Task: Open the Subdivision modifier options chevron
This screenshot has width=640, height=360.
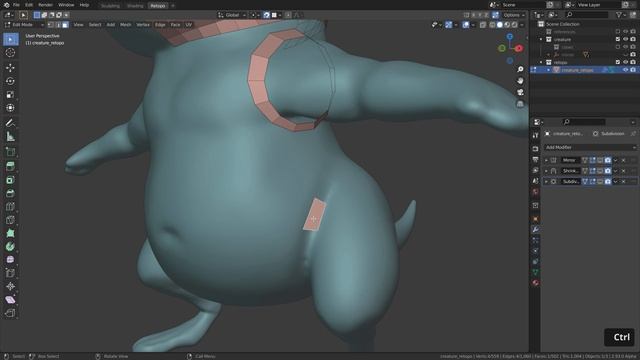Action: tap(616, 181)
